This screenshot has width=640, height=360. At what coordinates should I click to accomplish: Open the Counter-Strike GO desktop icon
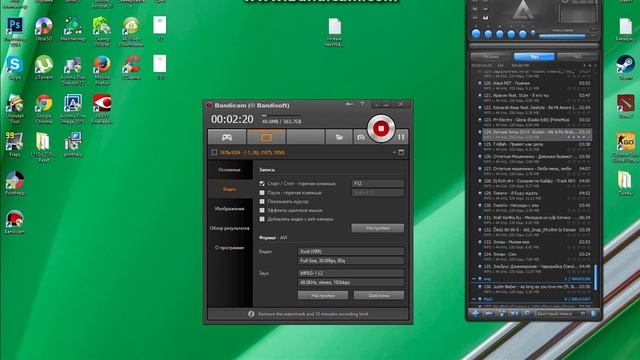tap(625, 147)
